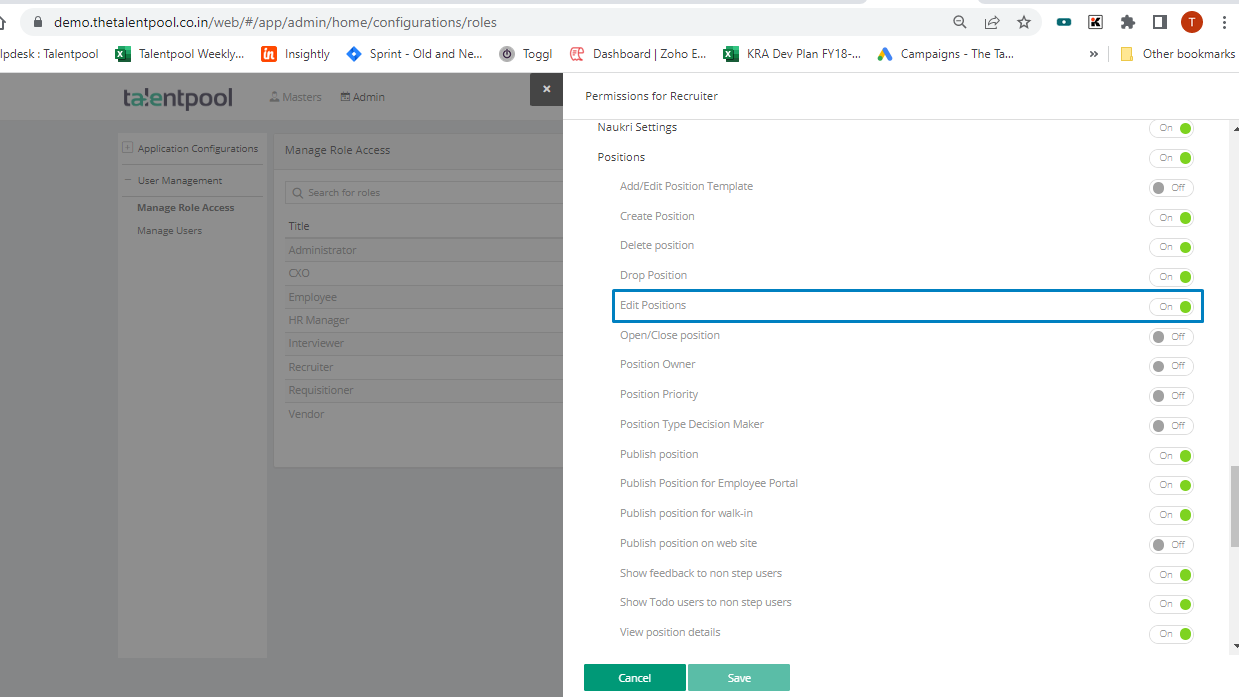The image size is (1239, 697).
Task: Toggle Publish position for walk-in
Action: [1171, 514]
